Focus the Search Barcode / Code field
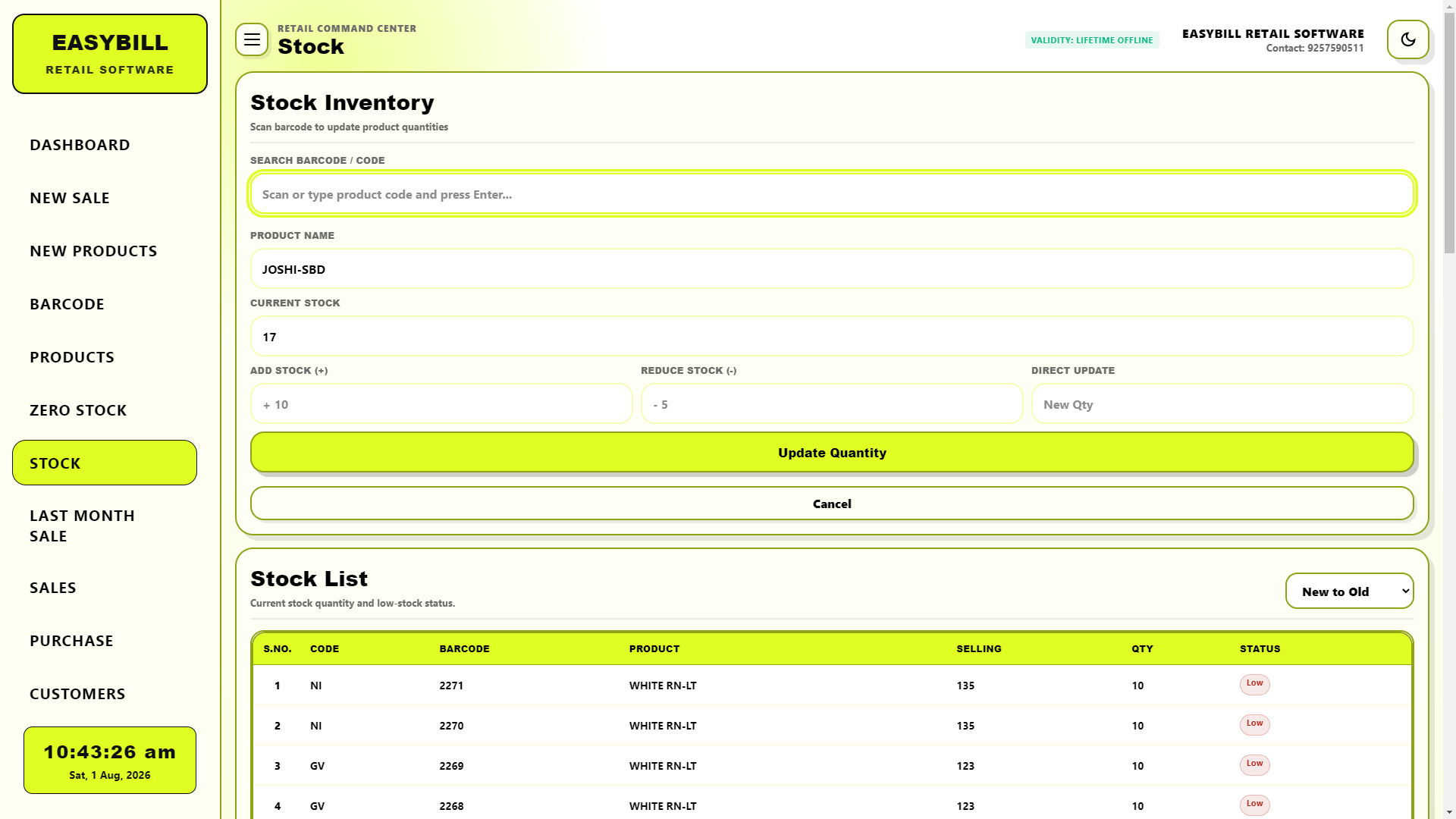The width and height of the screenshot is (1456, 819). [x=832, y=194]
